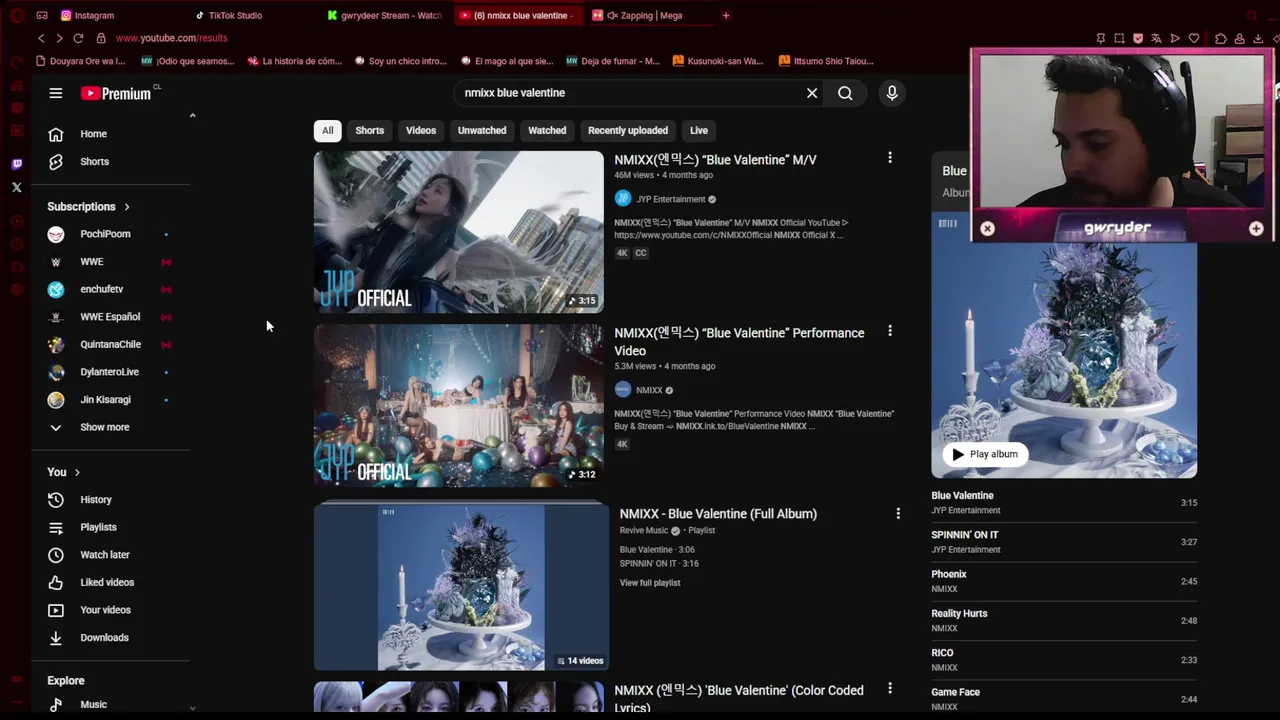Select the Unwatched filter chip
This screenshot has height=720, width=1280.
click(x=482, y=130)
